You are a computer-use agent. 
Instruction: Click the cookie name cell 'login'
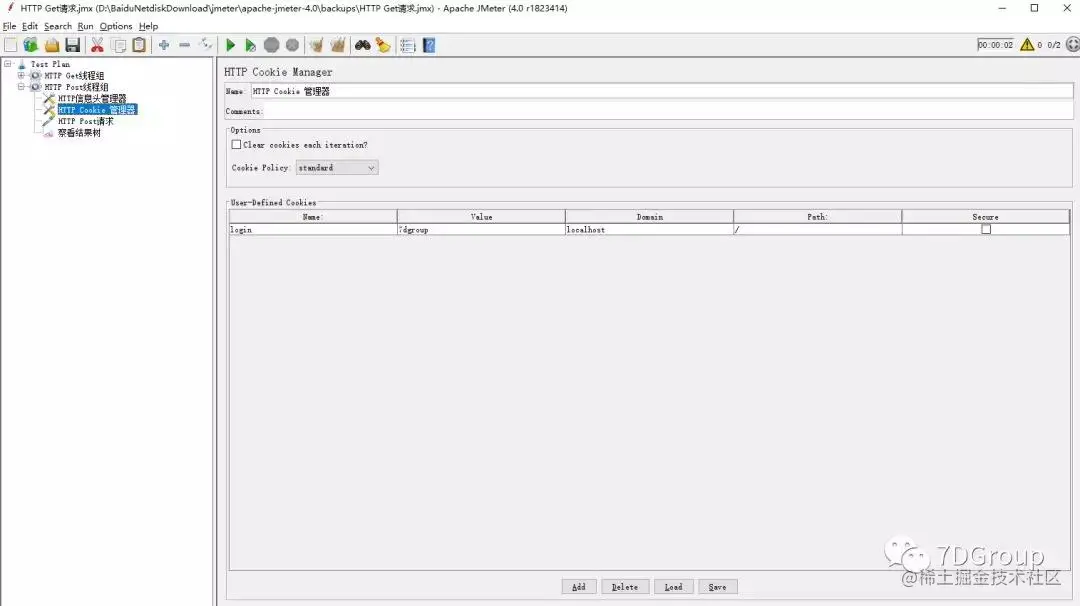(x=313, y=229)
